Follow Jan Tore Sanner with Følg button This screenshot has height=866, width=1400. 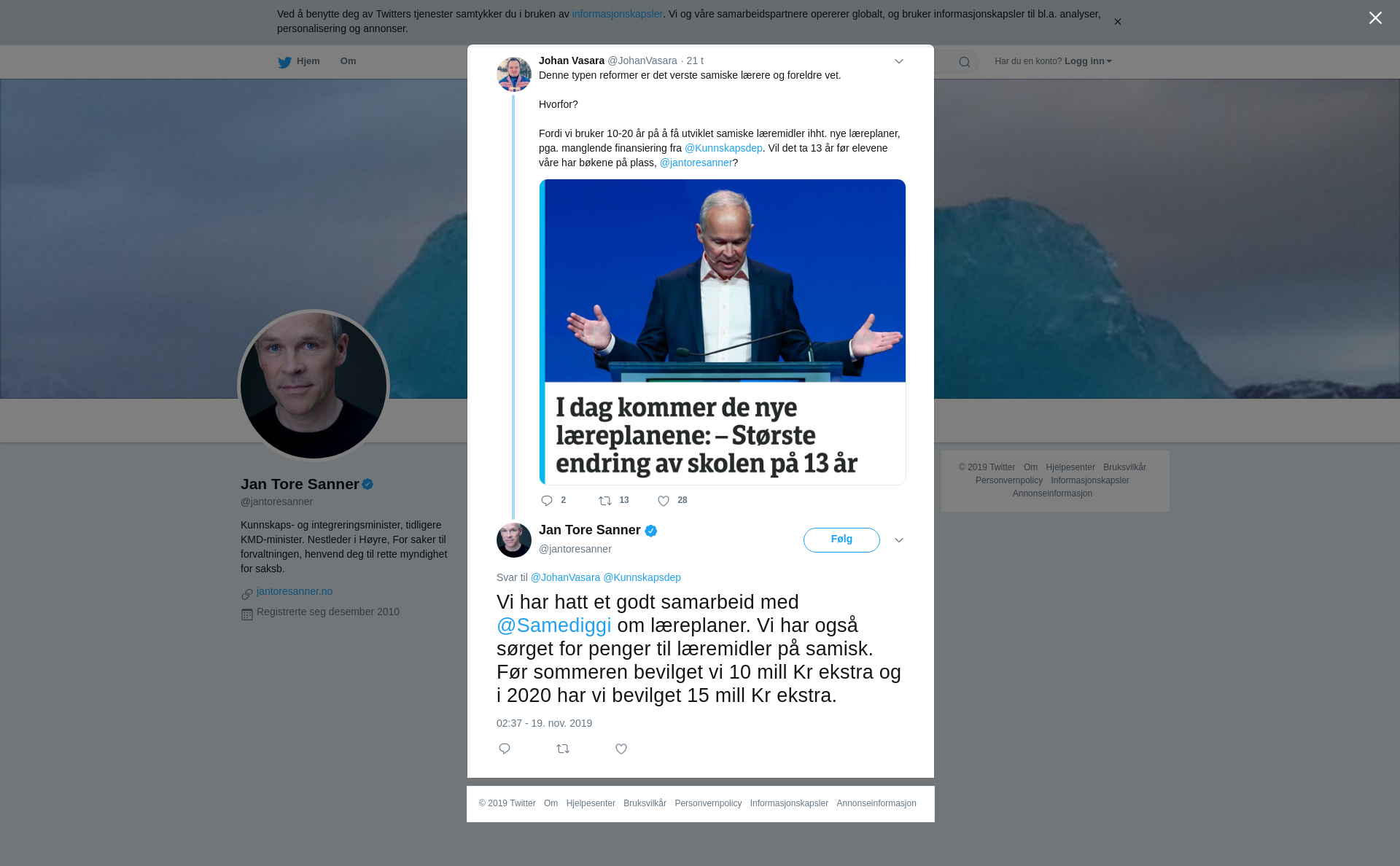coord(841,540)
